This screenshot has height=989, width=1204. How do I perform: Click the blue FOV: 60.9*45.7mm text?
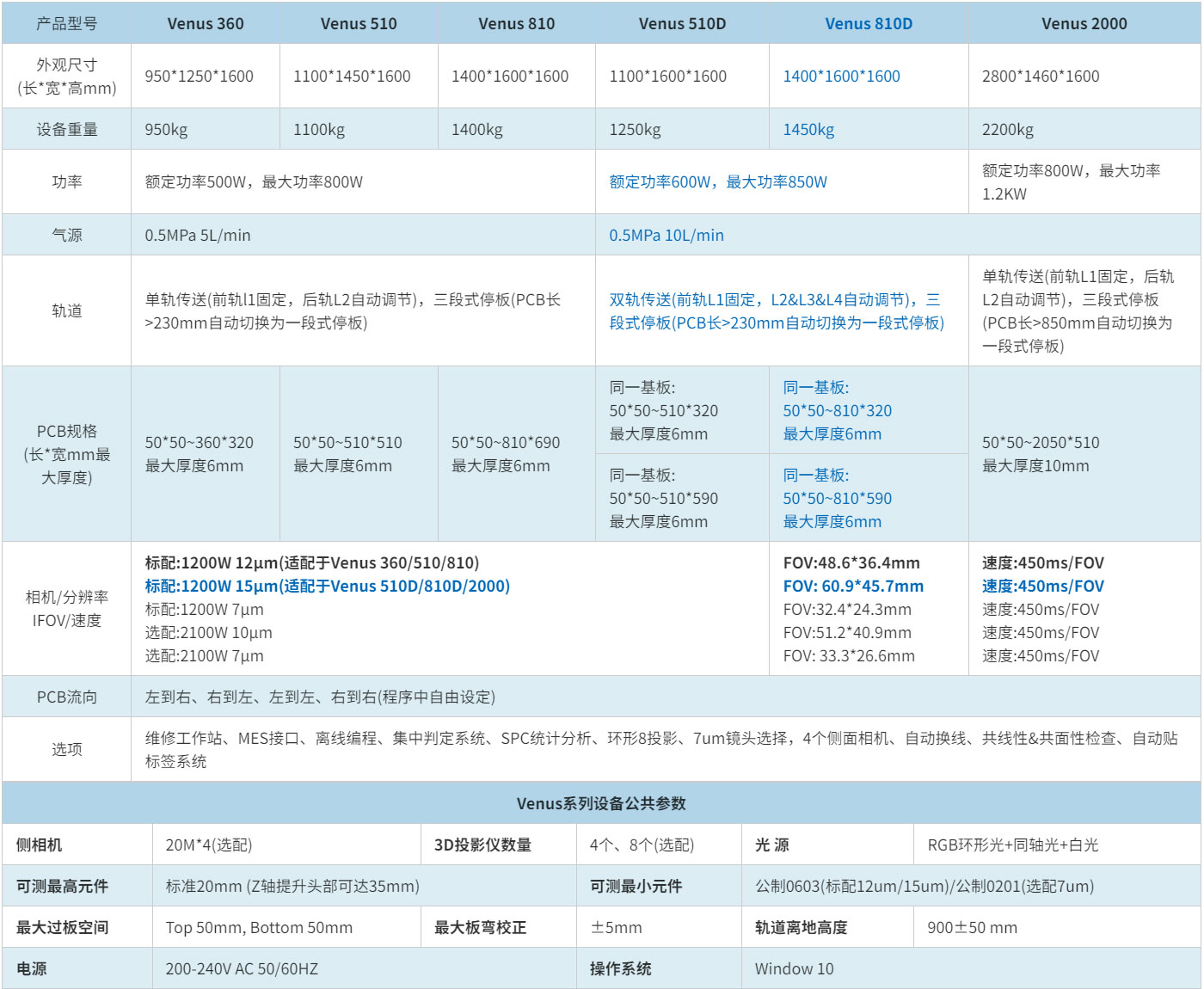(x=853, y=587)
